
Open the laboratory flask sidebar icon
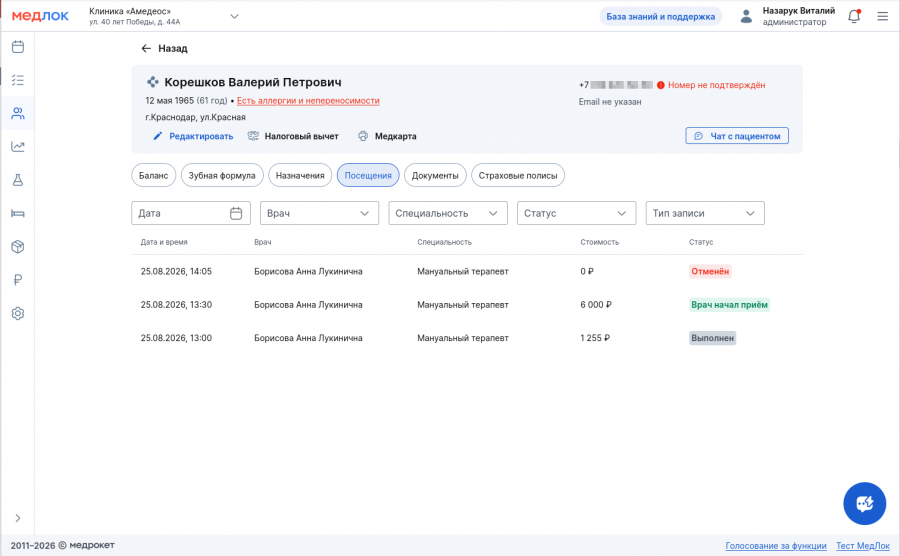point(18,180)
